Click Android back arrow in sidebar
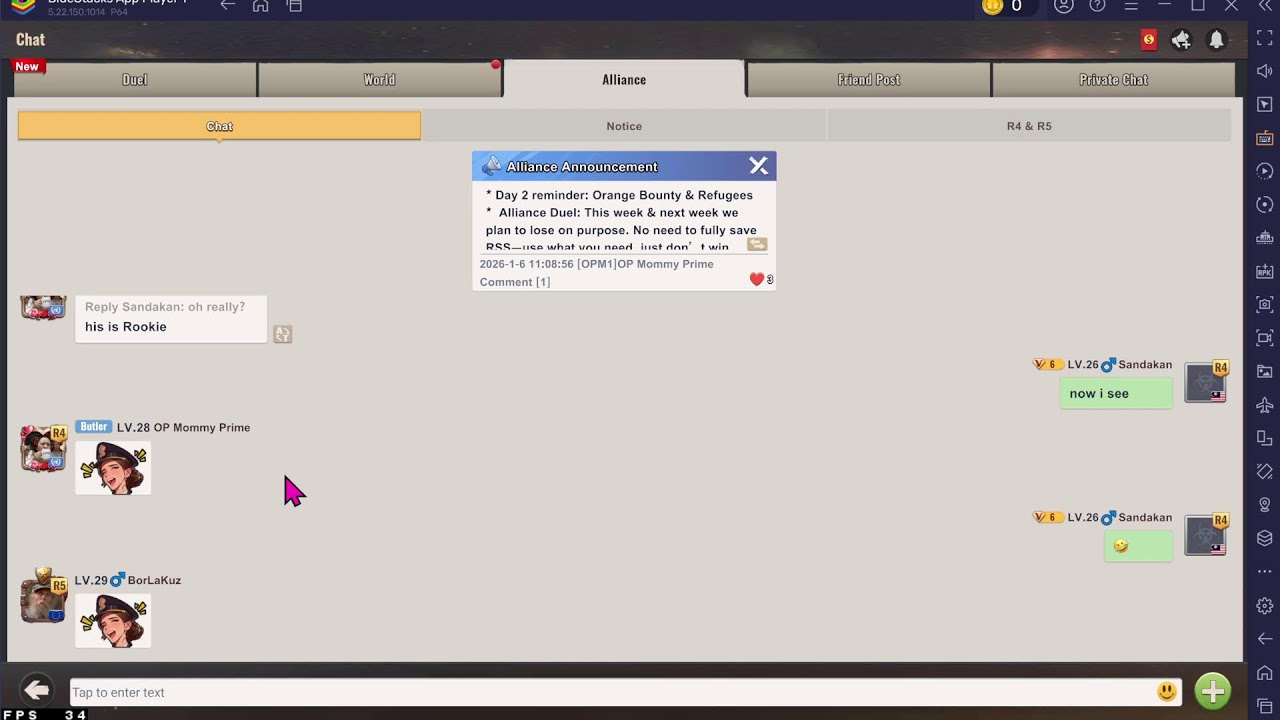Screen dimensions: 1280x720 coord(1264,638)
